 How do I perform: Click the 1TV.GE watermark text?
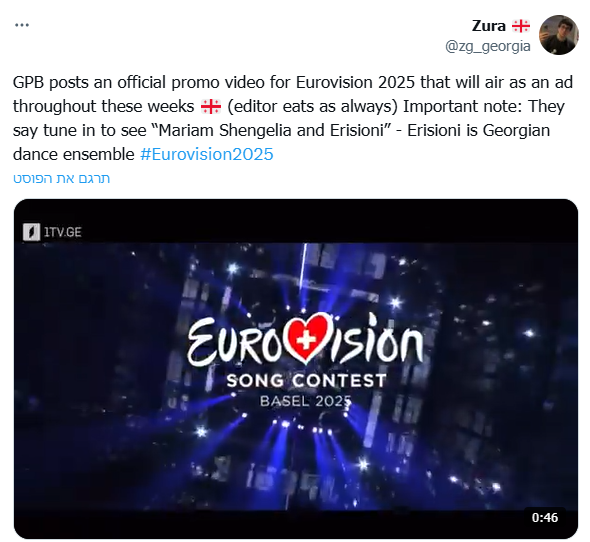[x=62, y=232]
